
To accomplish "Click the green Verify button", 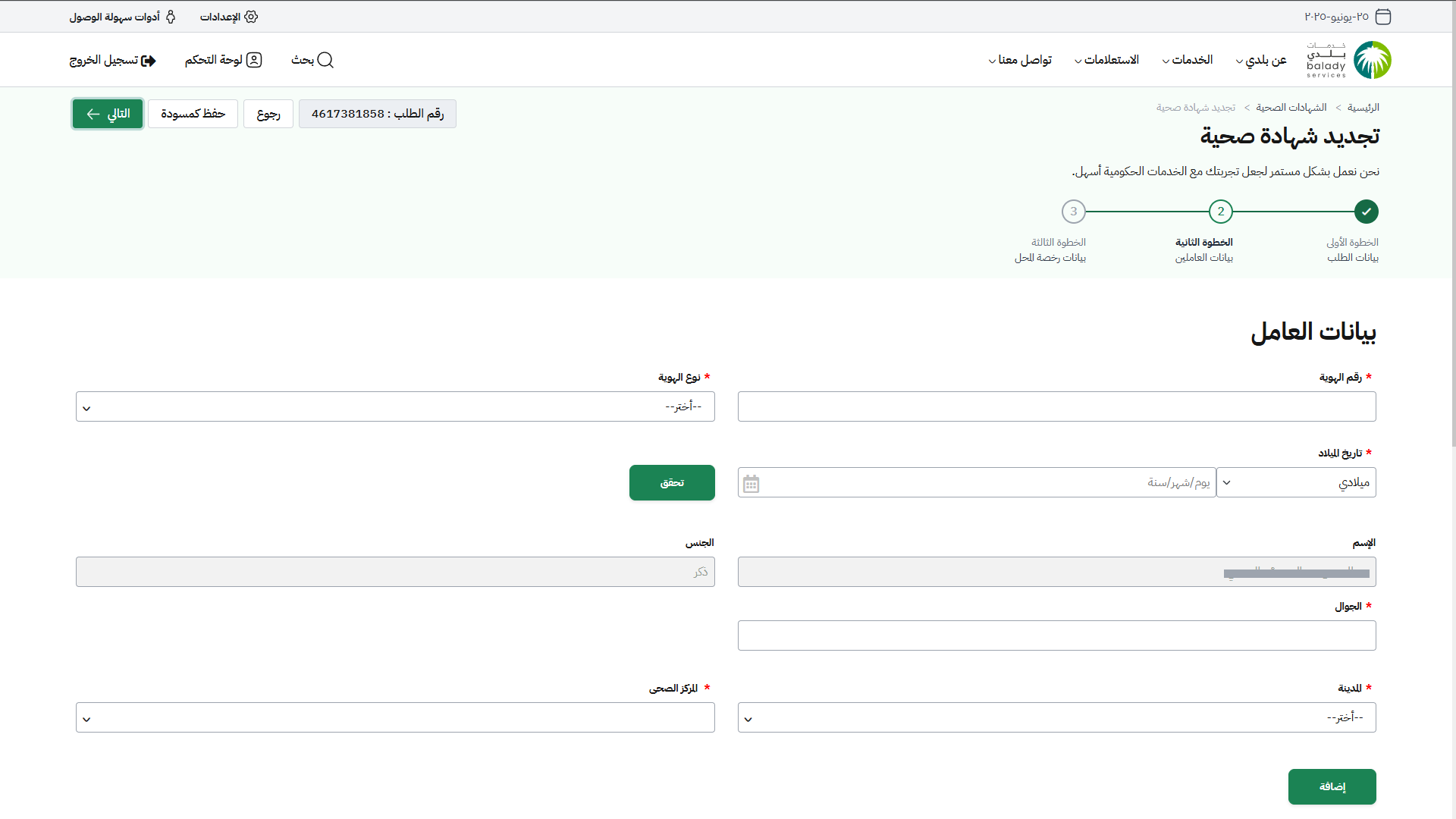I will (672, 483).
